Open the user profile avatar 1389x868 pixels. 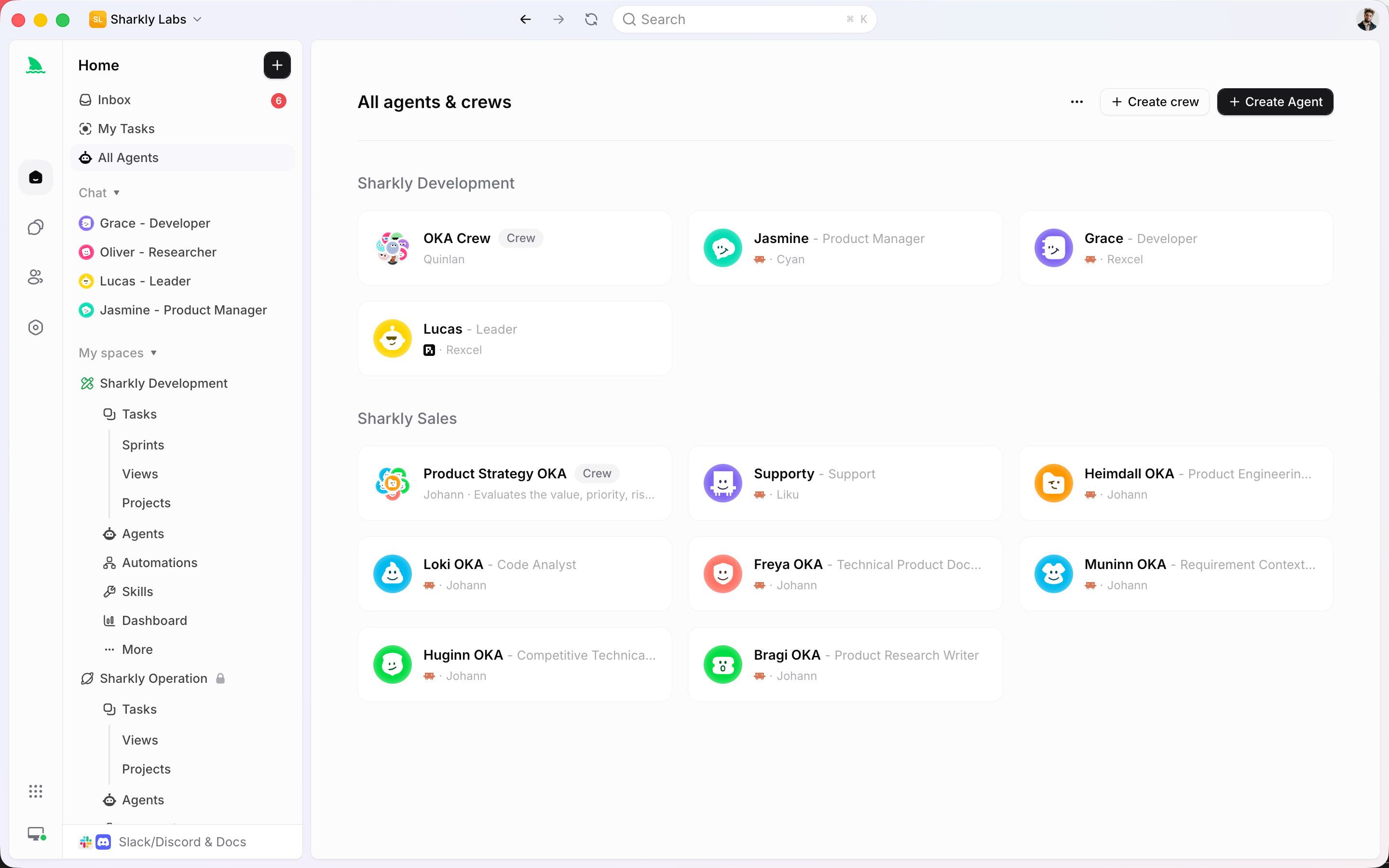pyautogui.click(x=1367, y=19)
